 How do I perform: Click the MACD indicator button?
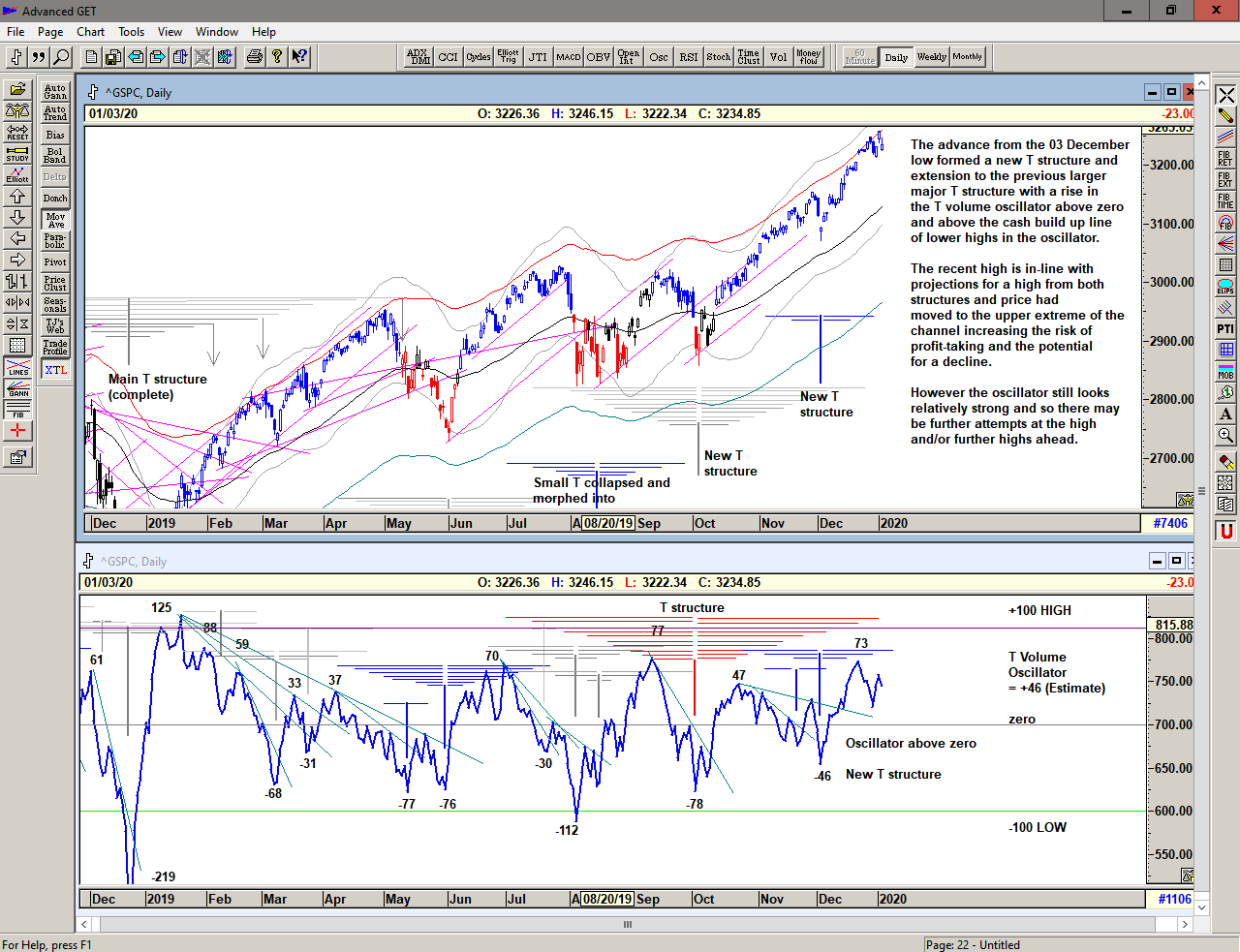(x=569, y=57)
